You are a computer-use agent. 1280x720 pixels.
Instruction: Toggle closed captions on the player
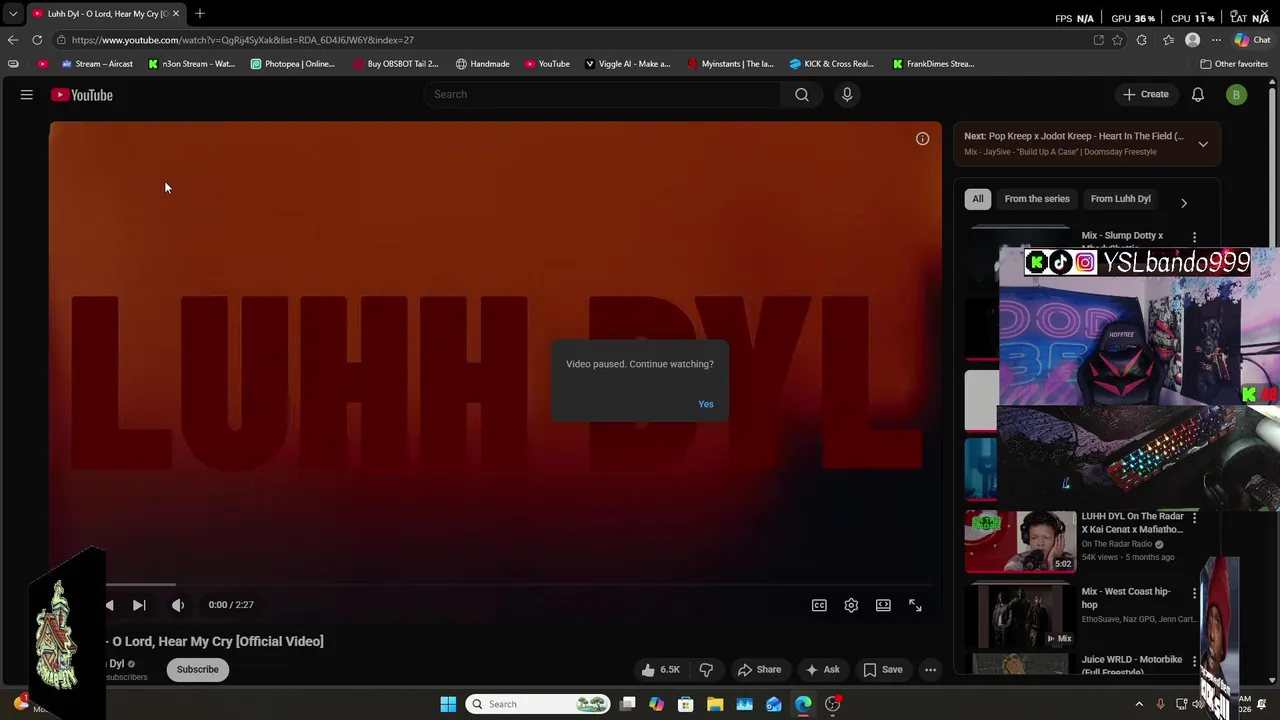(x=819, y=605)
